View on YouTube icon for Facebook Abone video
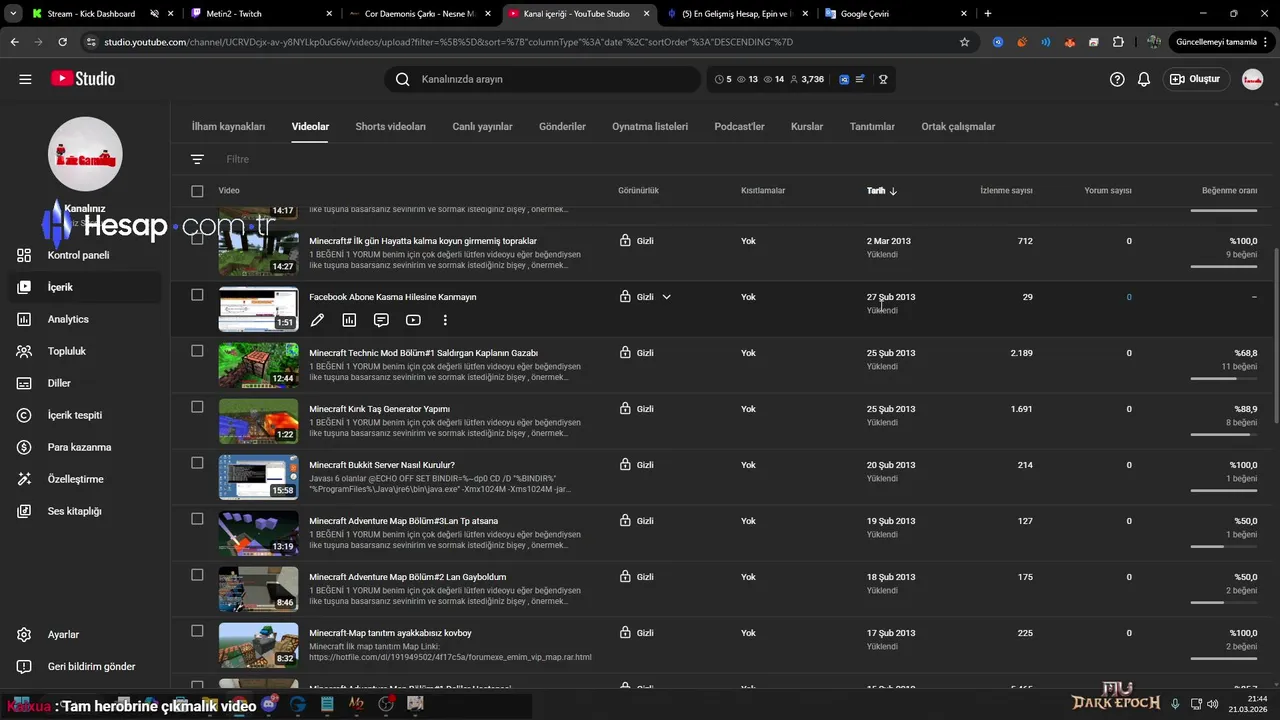This screenshot has width=1280, height=720. pyautogui.click(x=413, y=320)
